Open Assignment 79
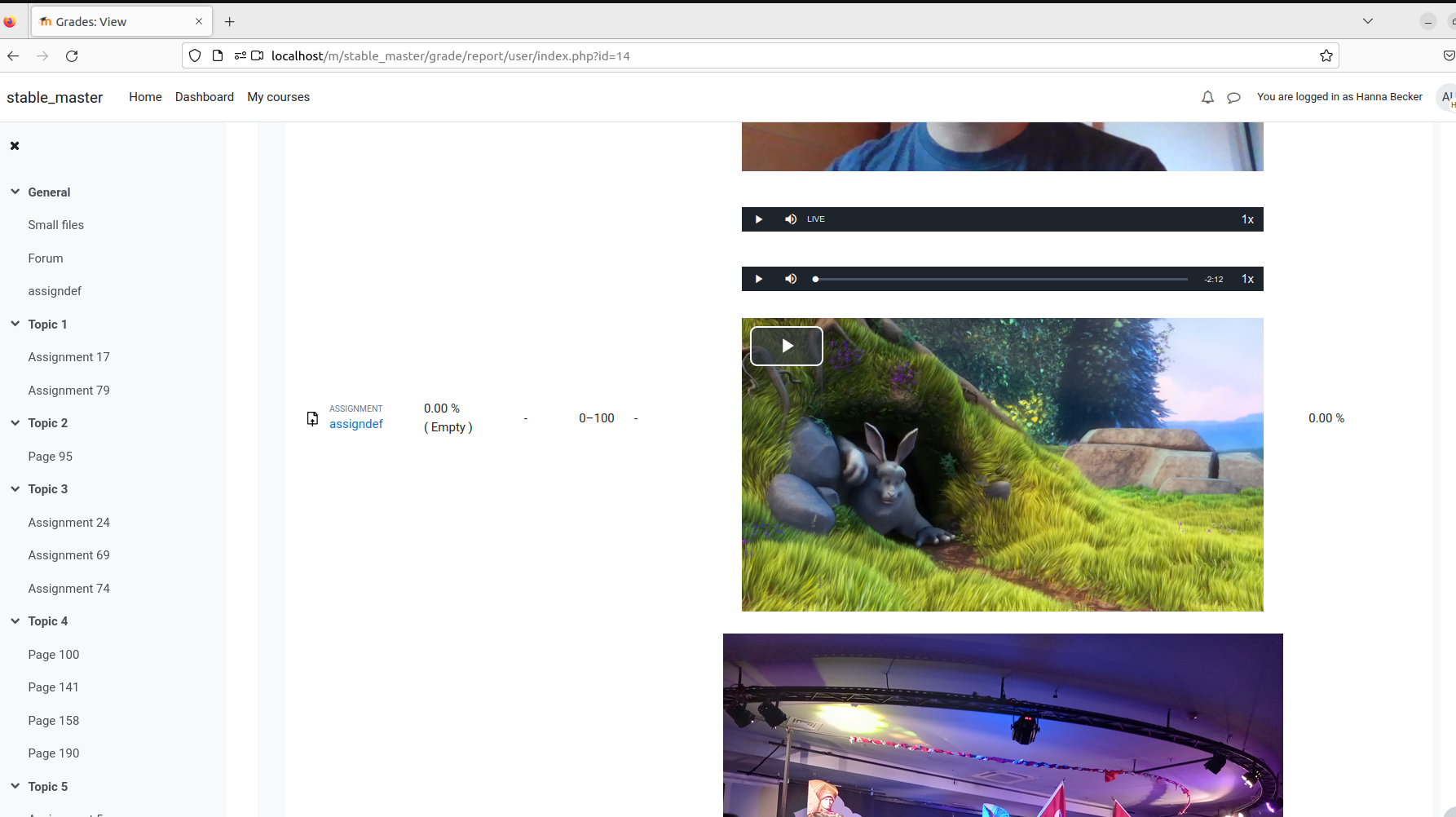 (x=69, y=391)
